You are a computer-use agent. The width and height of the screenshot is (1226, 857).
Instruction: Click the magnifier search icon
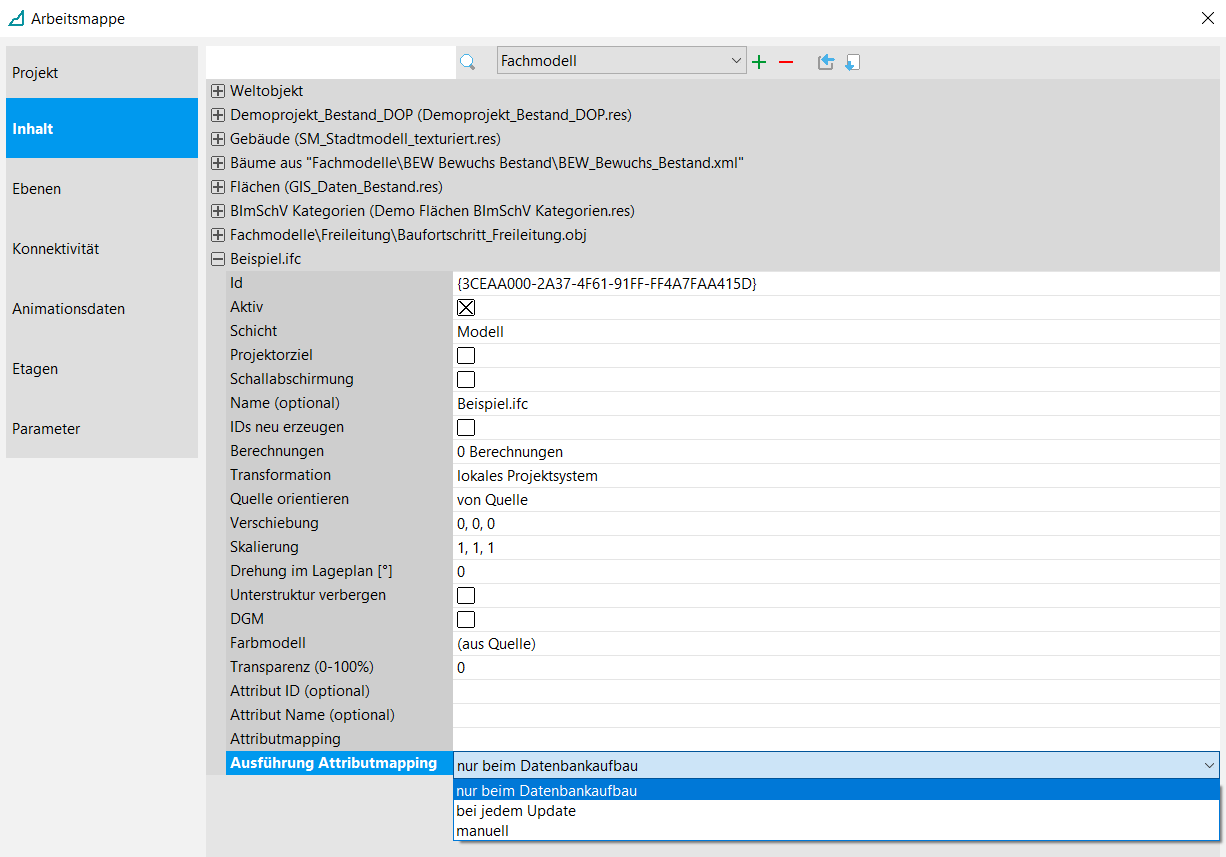(467, 62)
